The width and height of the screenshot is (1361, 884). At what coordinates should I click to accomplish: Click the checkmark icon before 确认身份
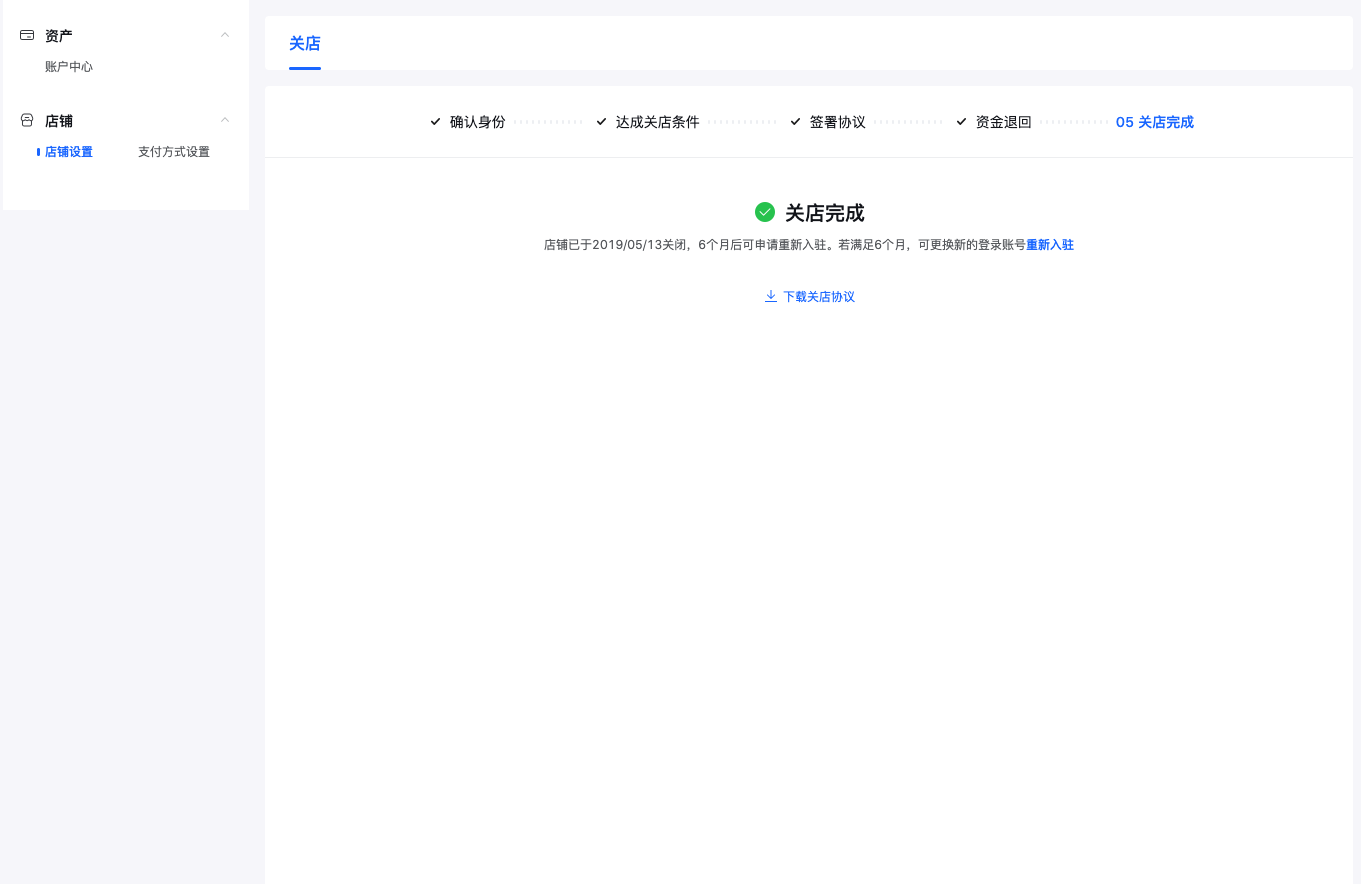(435, 121)
